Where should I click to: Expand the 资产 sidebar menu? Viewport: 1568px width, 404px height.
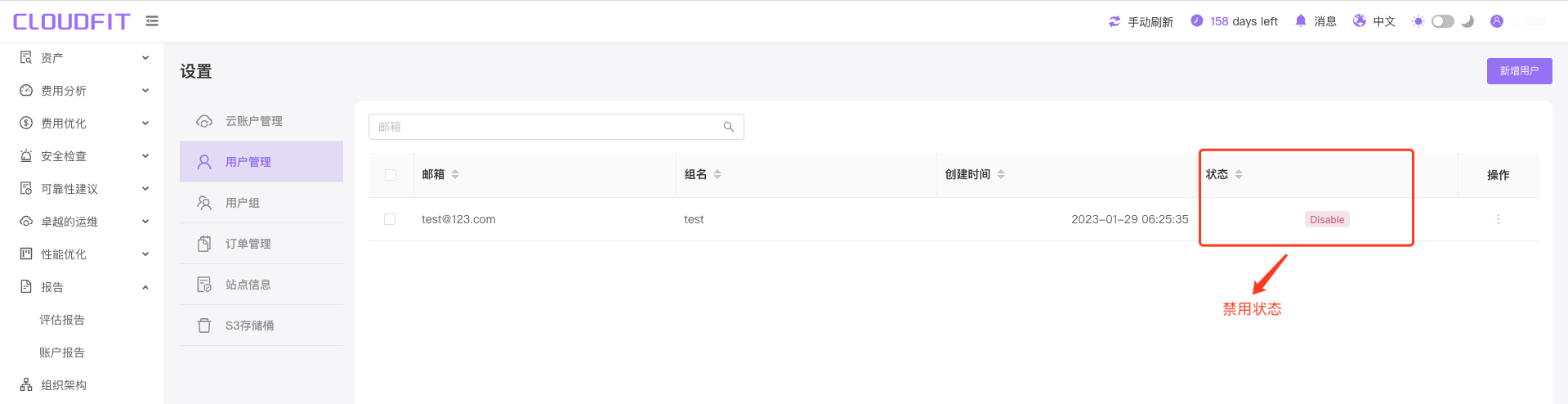(x=84, y=58)
